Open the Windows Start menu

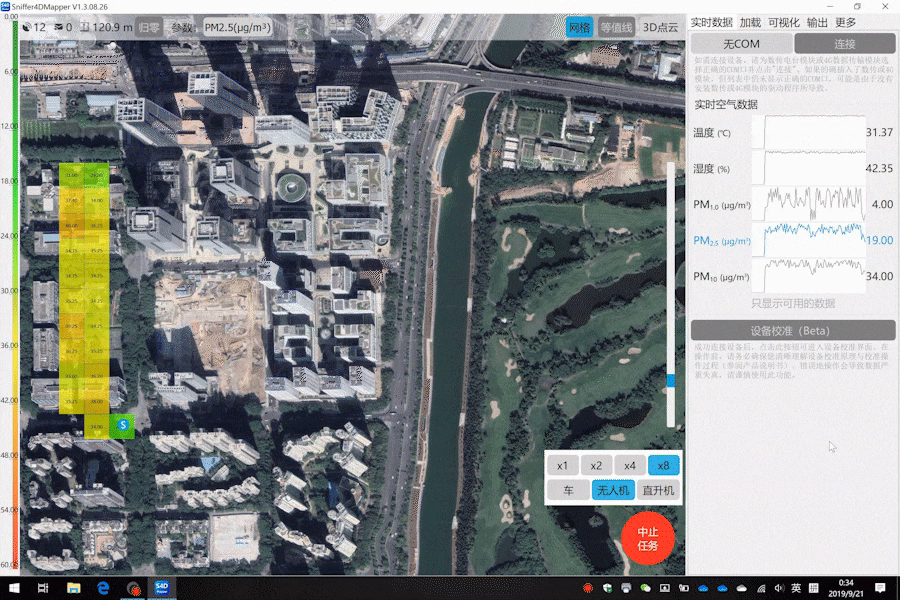click(14, 588)
